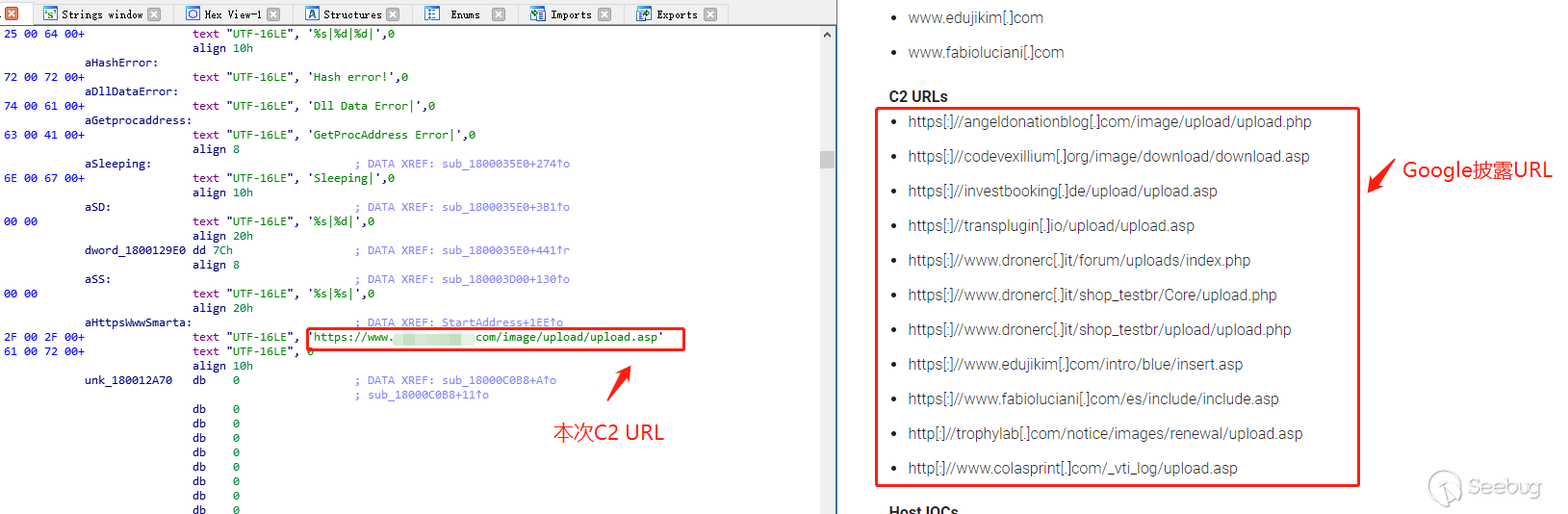This screenshot has width=1568, height=514.
Task: Close the leftmost tab with the red X
Action: coord(12,13)
